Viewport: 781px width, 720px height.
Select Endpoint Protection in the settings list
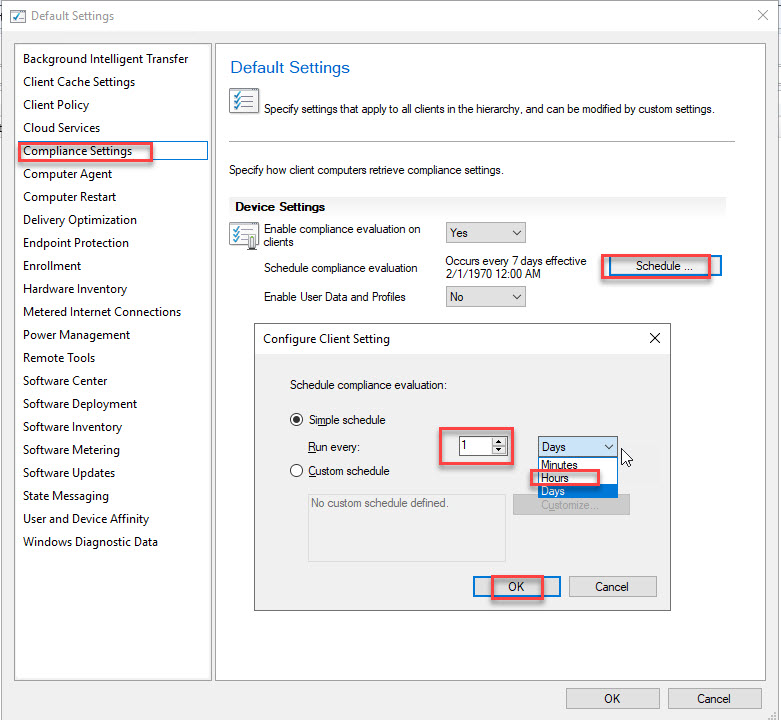point(76,243)
